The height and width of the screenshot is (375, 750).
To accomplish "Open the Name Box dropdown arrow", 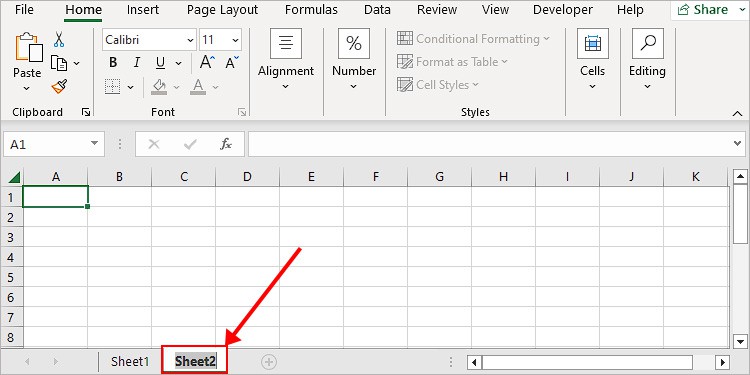I will [x=94, y=143].
